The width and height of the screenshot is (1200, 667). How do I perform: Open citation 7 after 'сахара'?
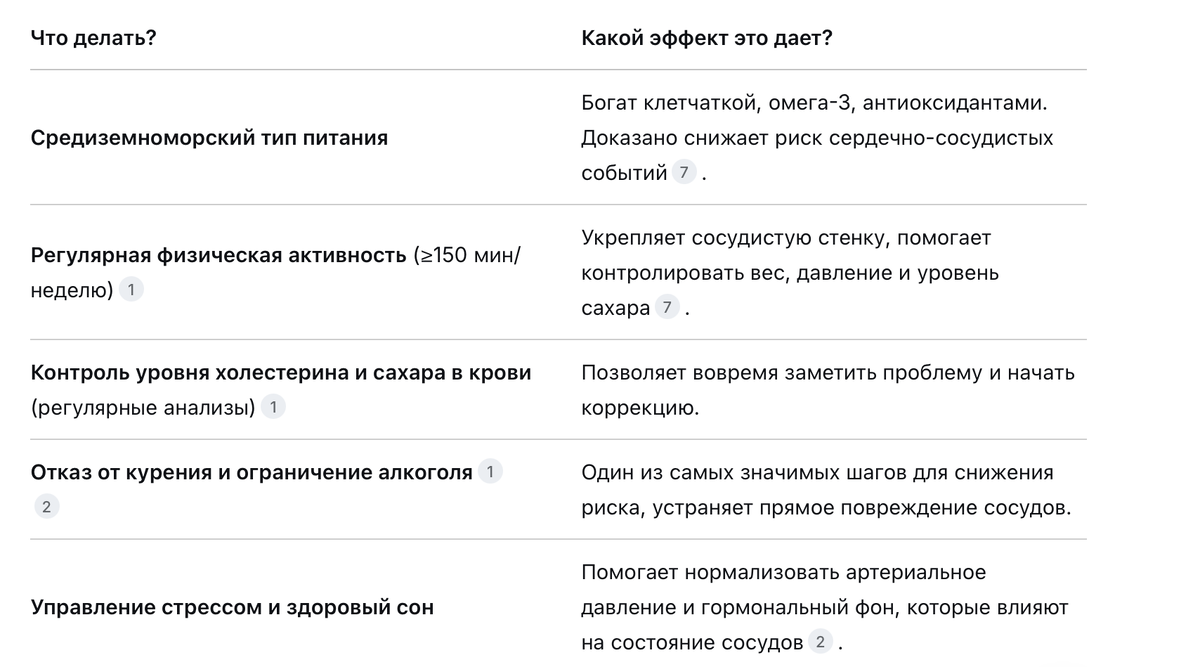667,307
